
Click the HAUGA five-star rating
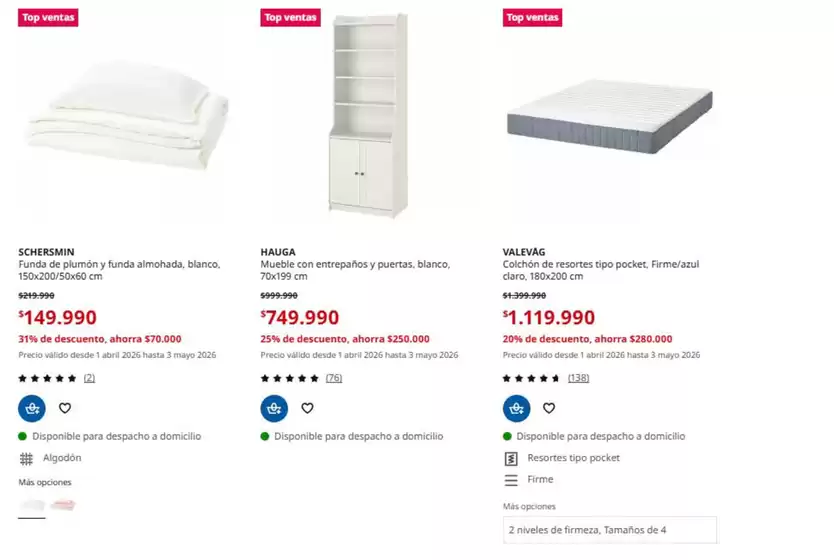click(x=290, y=378)
